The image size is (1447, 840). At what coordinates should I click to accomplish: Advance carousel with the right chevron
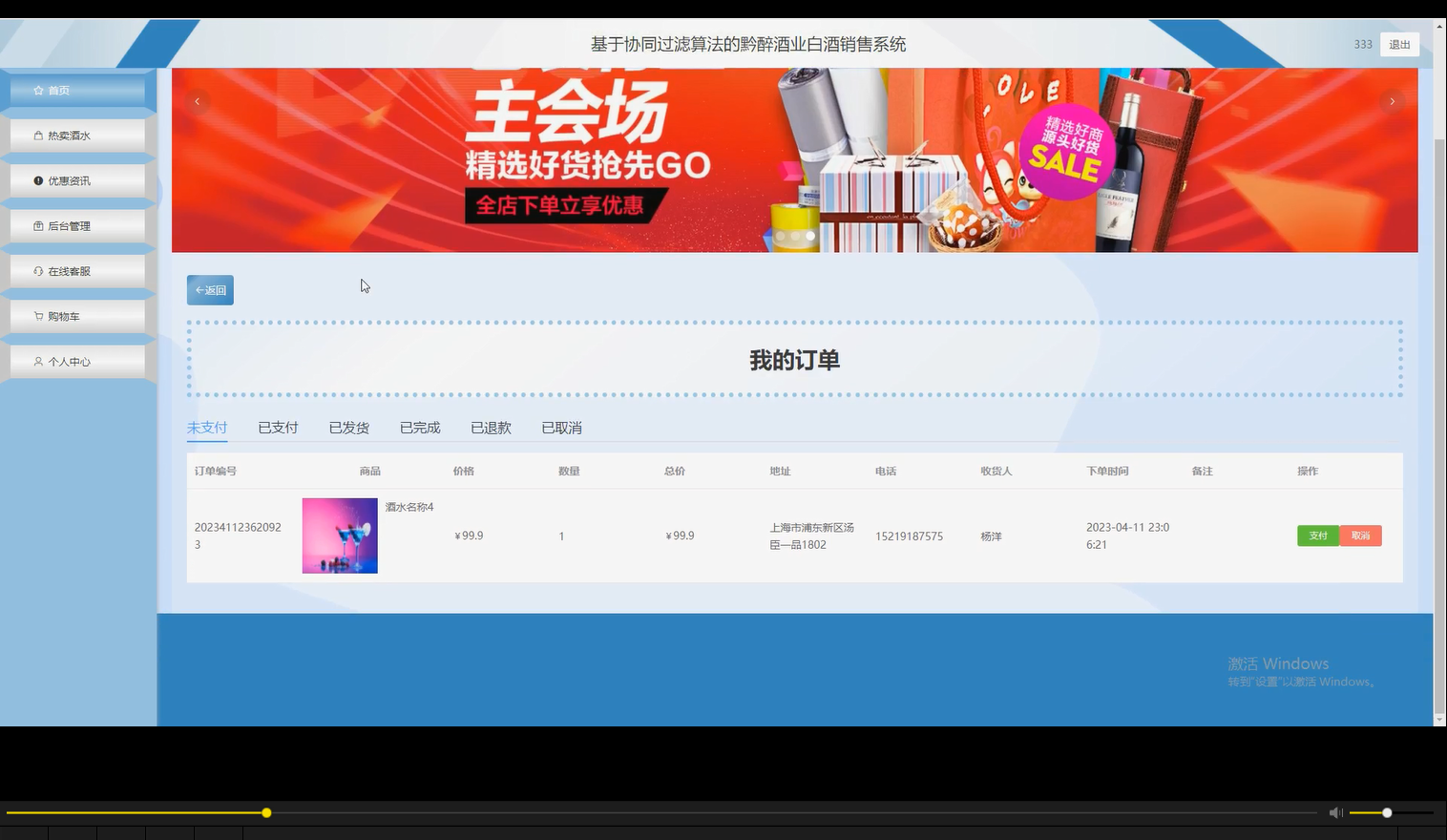click(x=1392, y=100)
